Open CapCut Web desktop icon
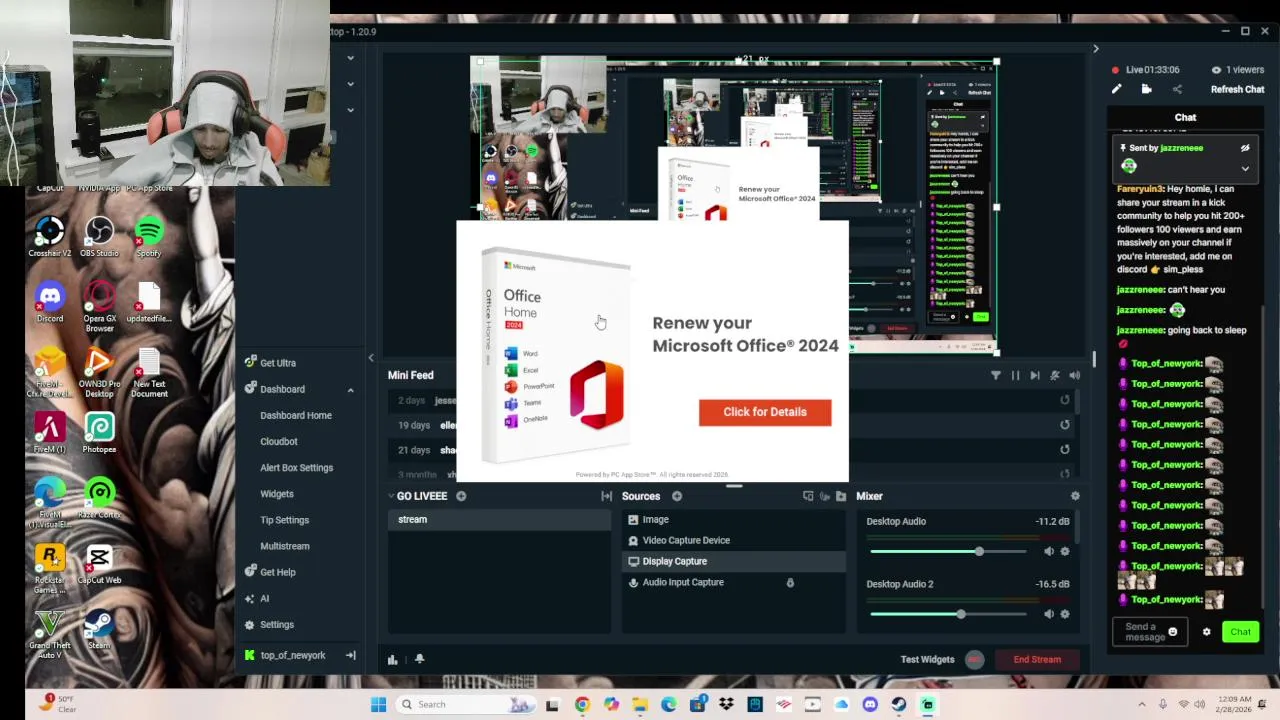Screen dimensions: 1280x720 [x=99, y=565]
